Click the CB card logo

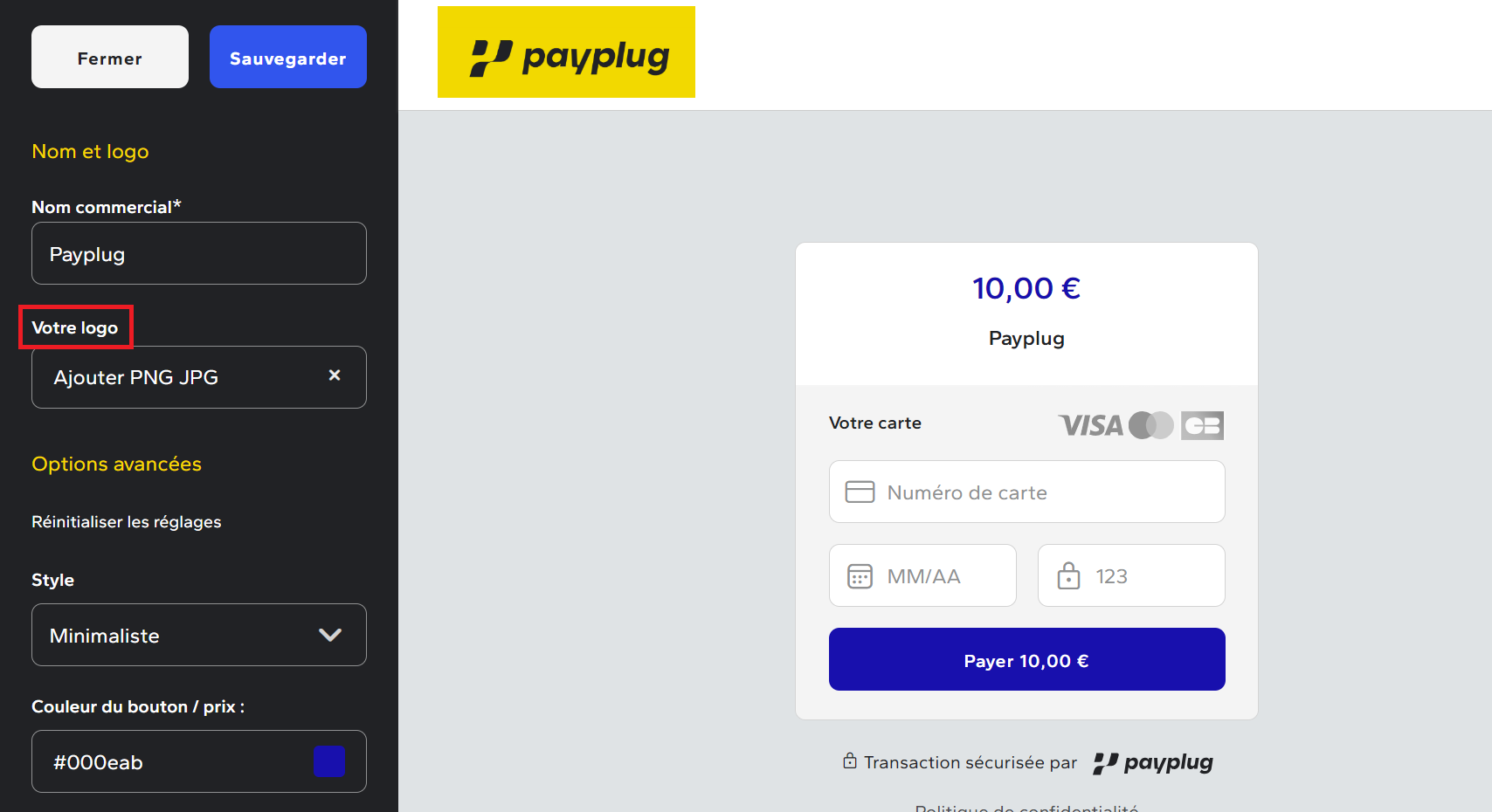click(1202, 425)
